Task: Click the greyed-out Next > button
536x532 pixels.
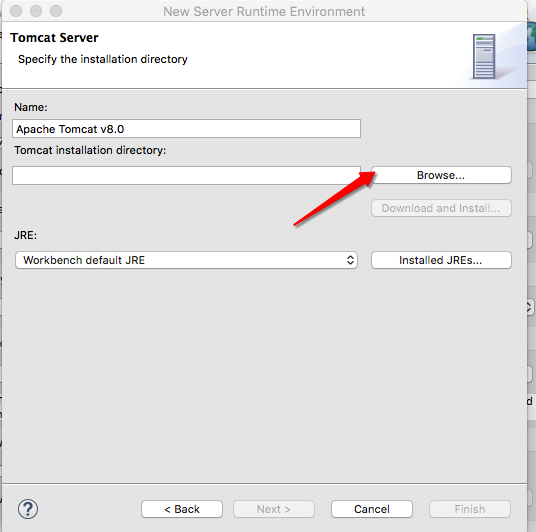Action: tap(274, 509)
